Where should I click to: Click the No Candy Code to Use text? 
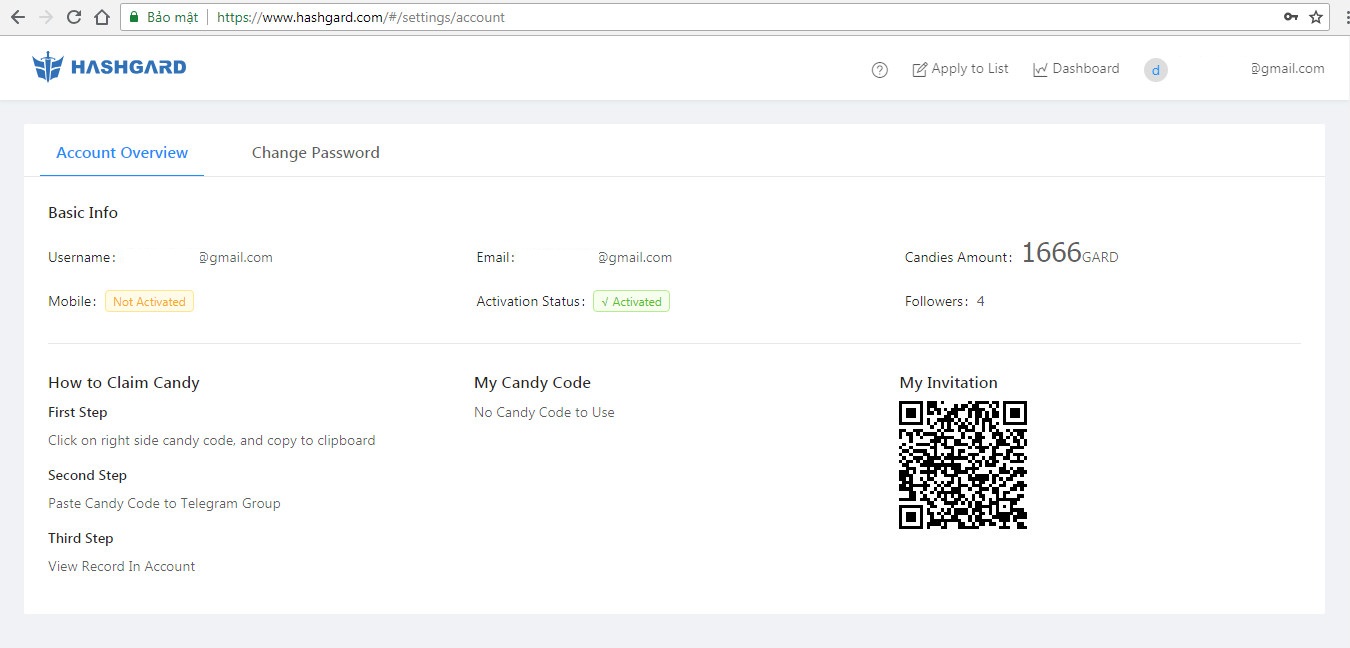click(544, 413)
